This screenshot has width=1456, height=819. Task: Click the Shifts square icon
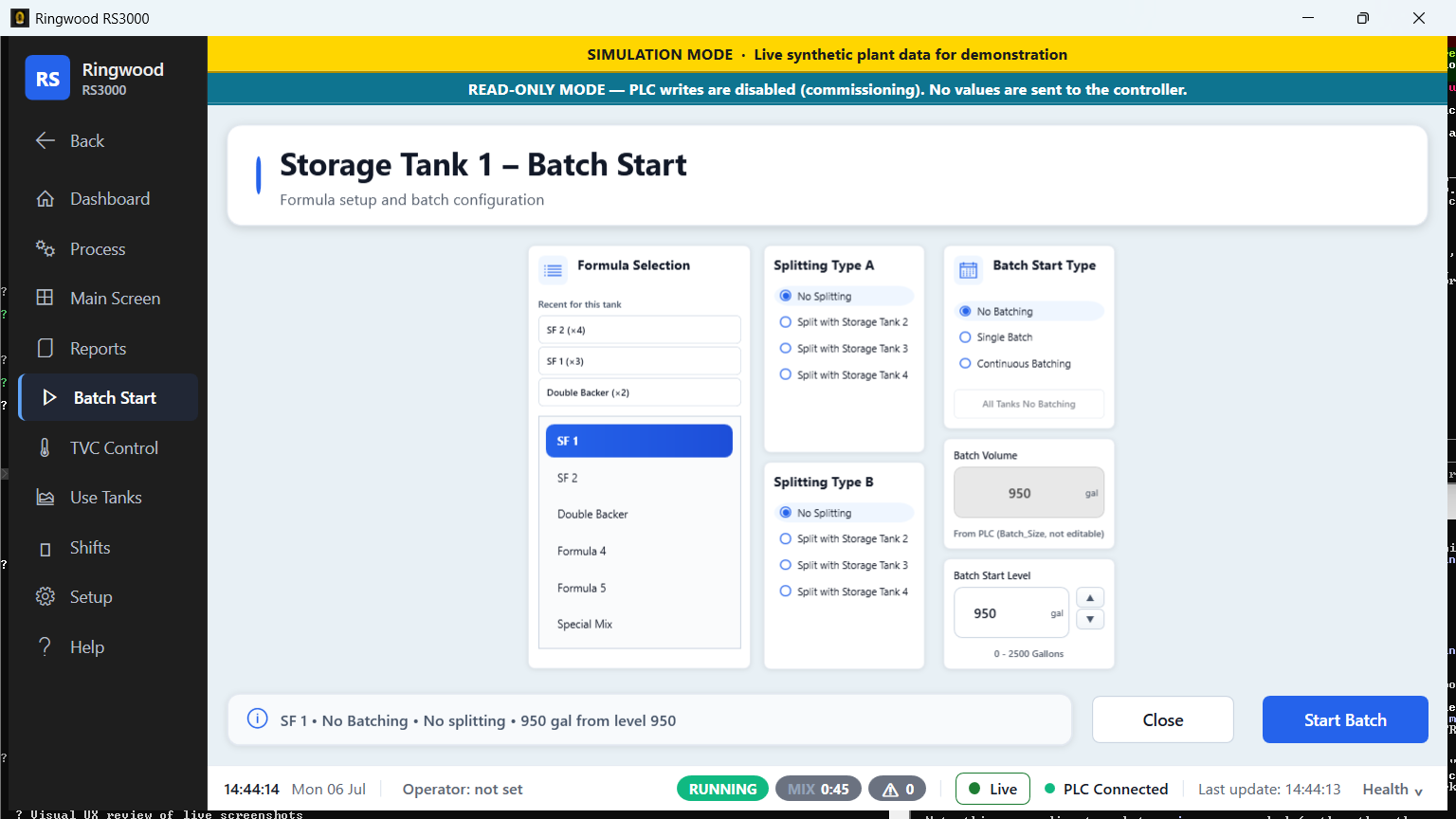click(45, 549)
